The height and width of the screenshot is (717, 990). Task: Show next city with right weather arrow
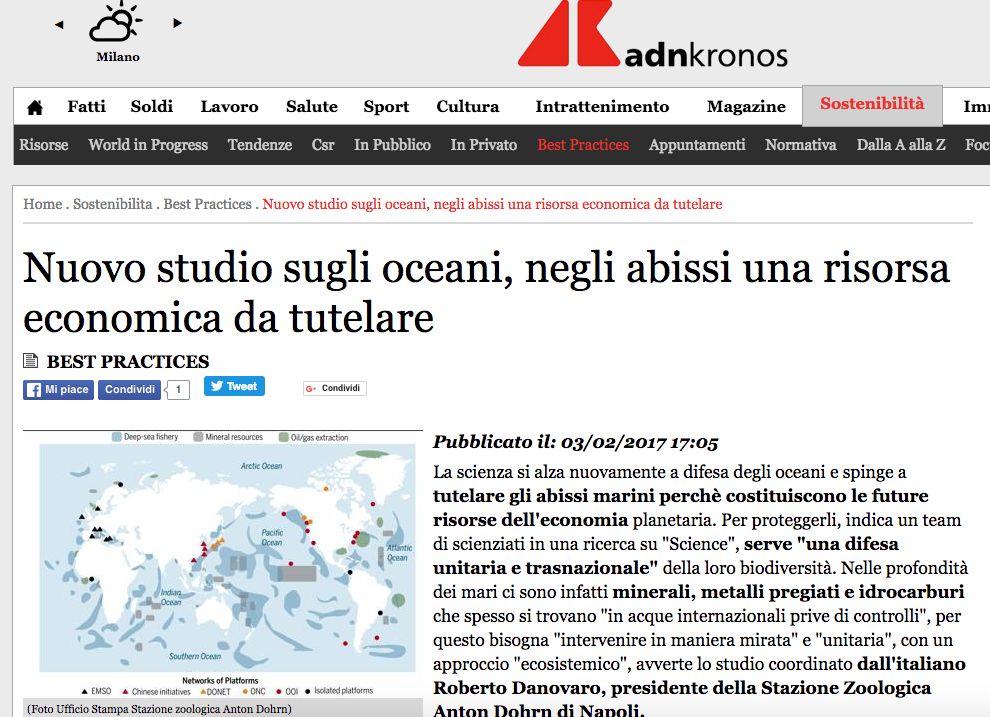click(177, 23)
